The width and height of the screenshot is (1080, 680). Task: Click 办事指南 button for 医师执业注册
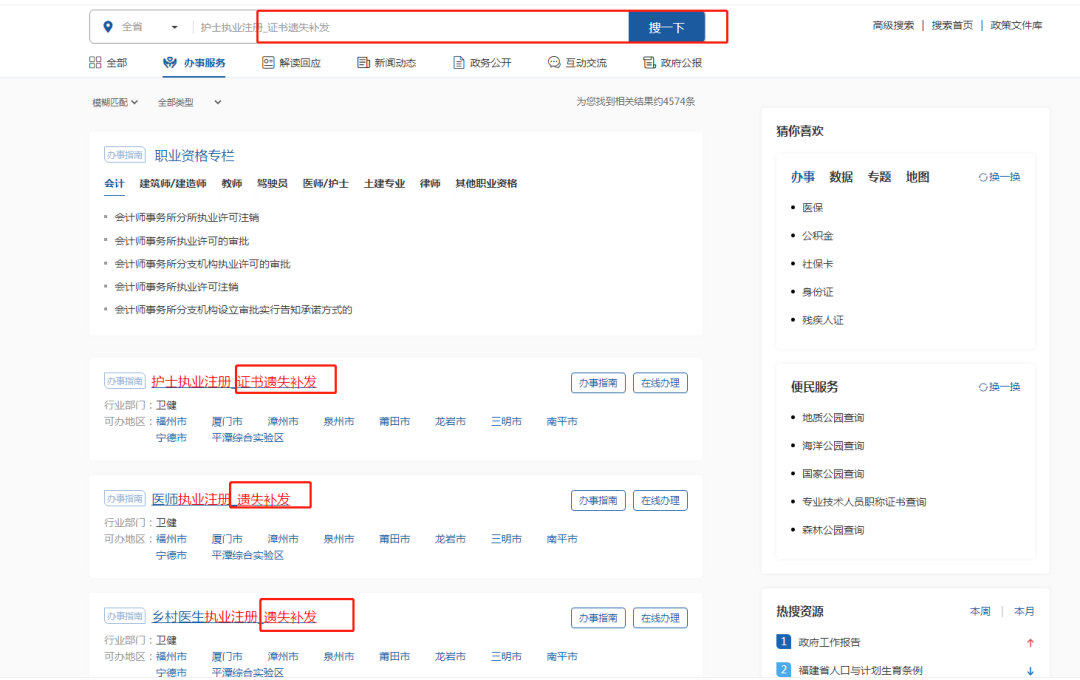click(598, 501)
